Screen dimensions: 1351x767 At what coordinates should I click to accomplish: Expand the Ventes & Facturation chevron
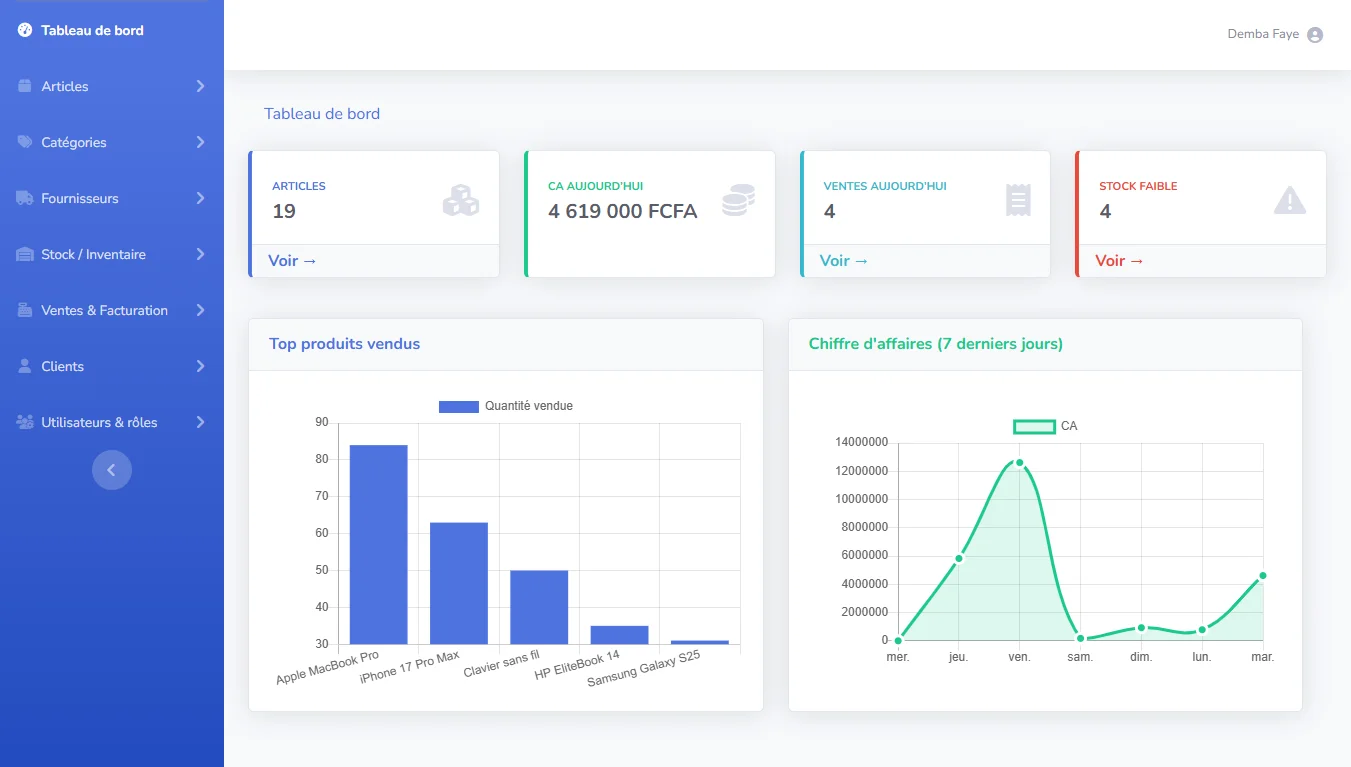point(200,310)
